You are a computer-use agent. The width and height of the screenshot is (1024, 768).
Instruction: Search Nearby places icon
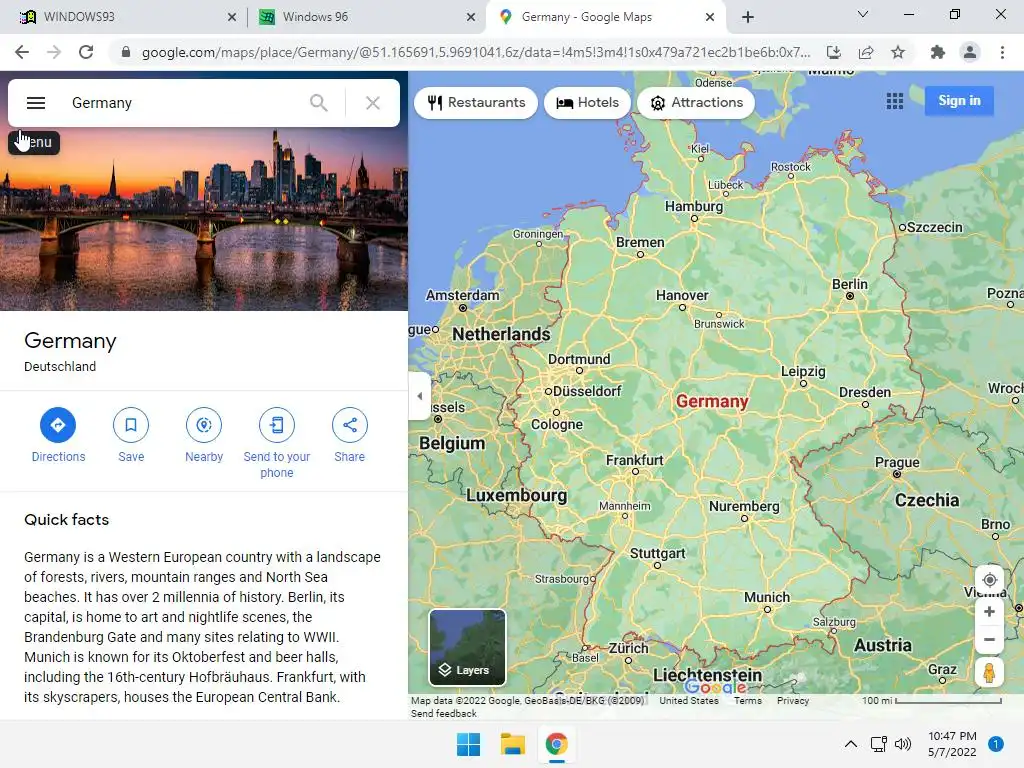coord(204,425)
